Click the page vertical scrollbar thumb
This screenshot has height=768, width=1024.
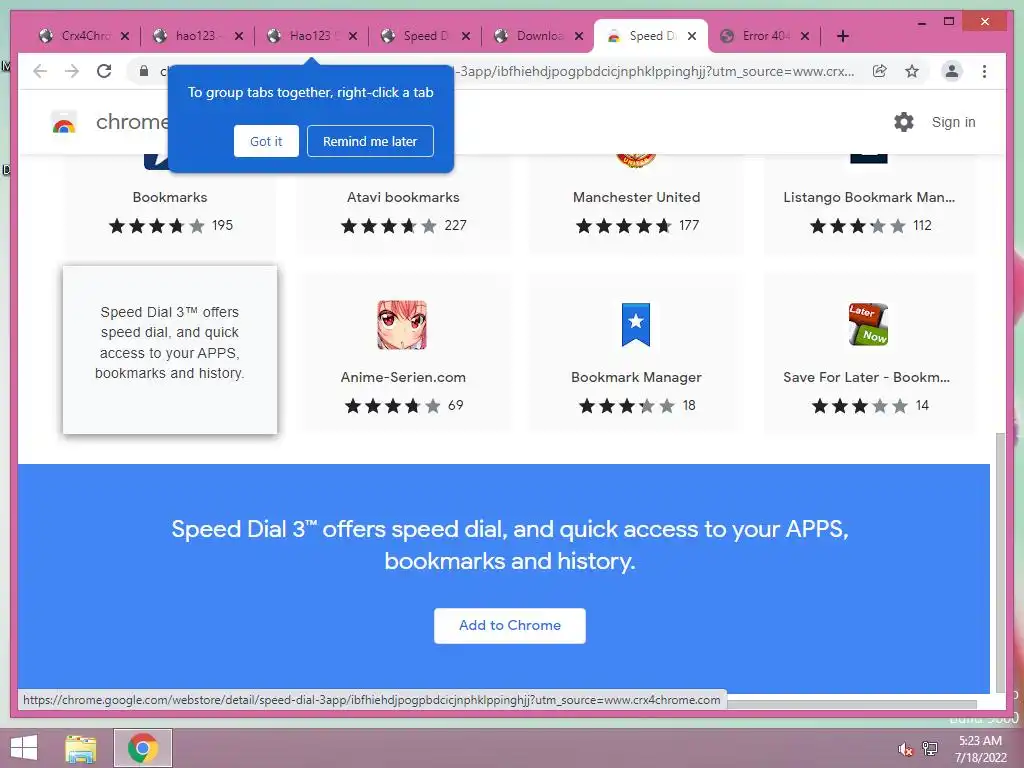[x=1000, y=562]
